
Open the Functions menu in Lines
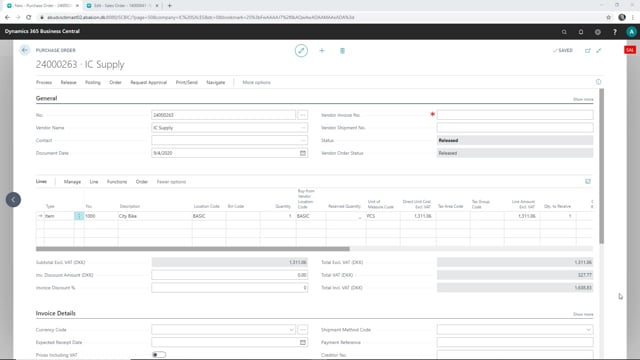click(117, 182)
